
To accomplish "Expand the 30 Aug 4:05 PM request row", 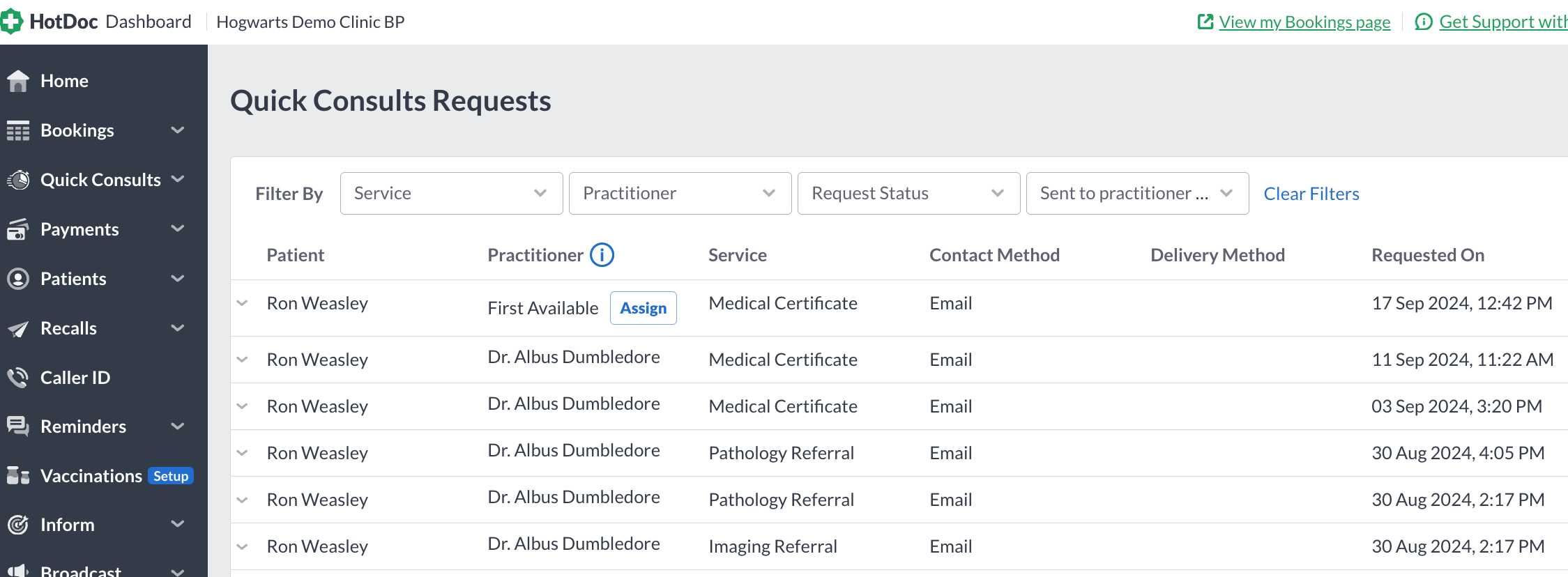I will click(243, 453).
